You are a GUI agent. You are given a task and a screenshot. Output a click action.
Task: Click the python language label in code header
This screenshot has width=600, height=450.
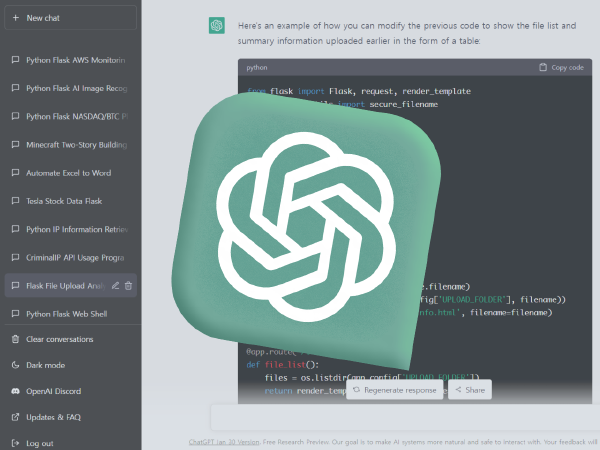257,67
